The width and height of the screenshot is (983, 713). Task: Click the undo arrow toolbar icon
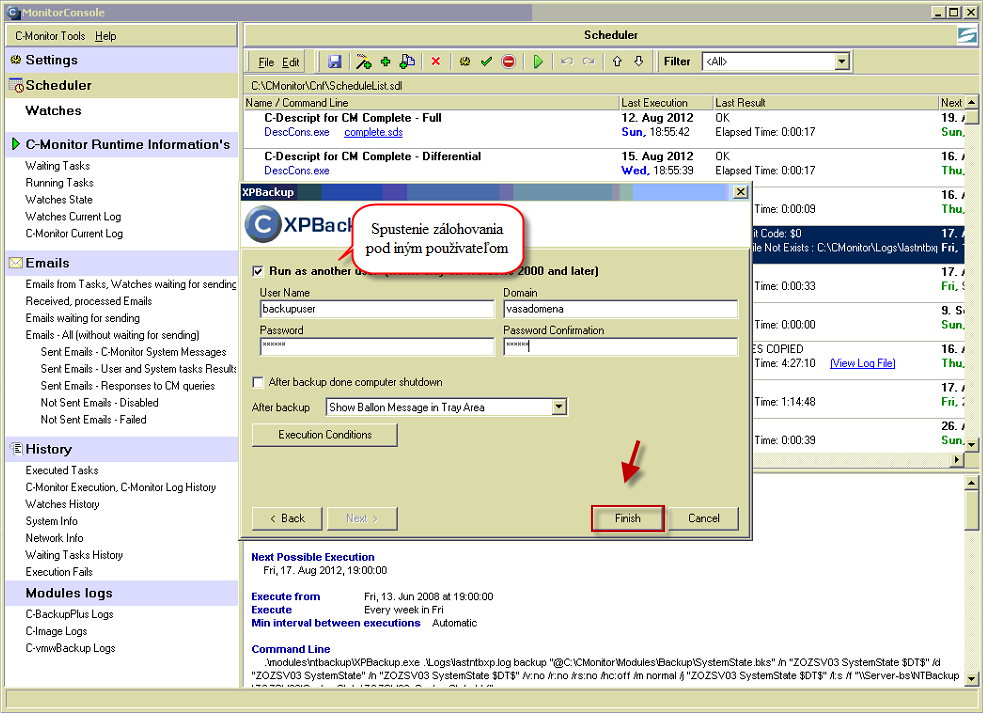[x=567, y=61]
